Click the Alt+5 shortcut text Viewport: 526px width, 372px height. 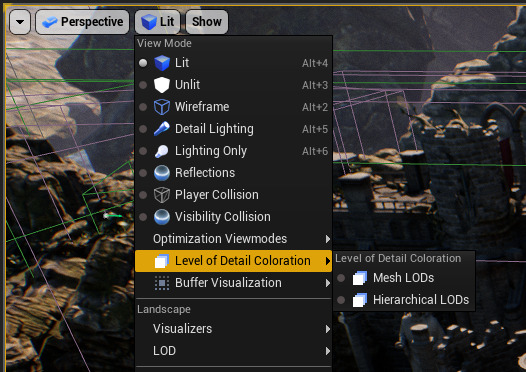(315, 129)
